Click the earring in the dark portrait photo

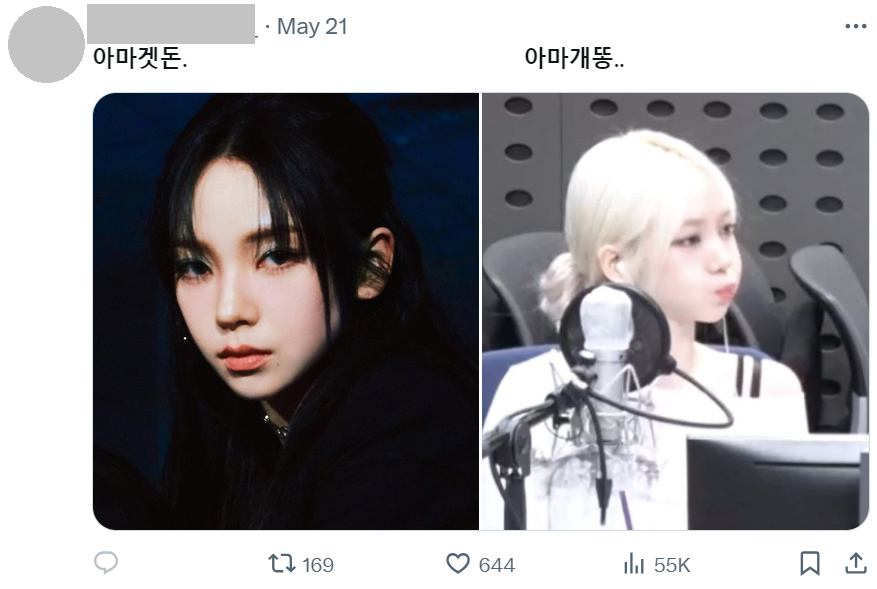click(x=185, y=338)
